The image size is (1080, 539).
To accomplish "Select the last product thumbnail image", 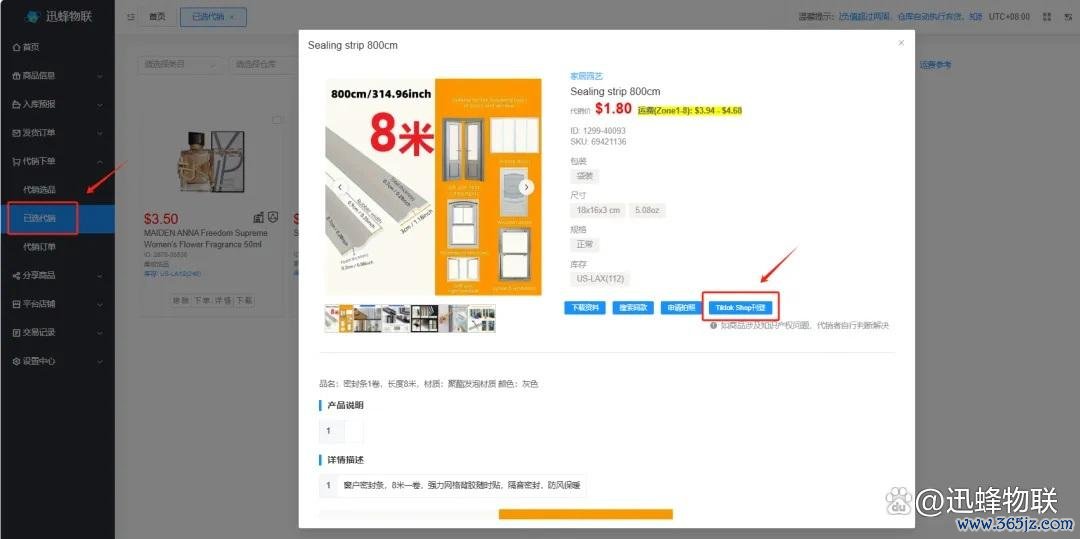I will (x=481, y=318).
